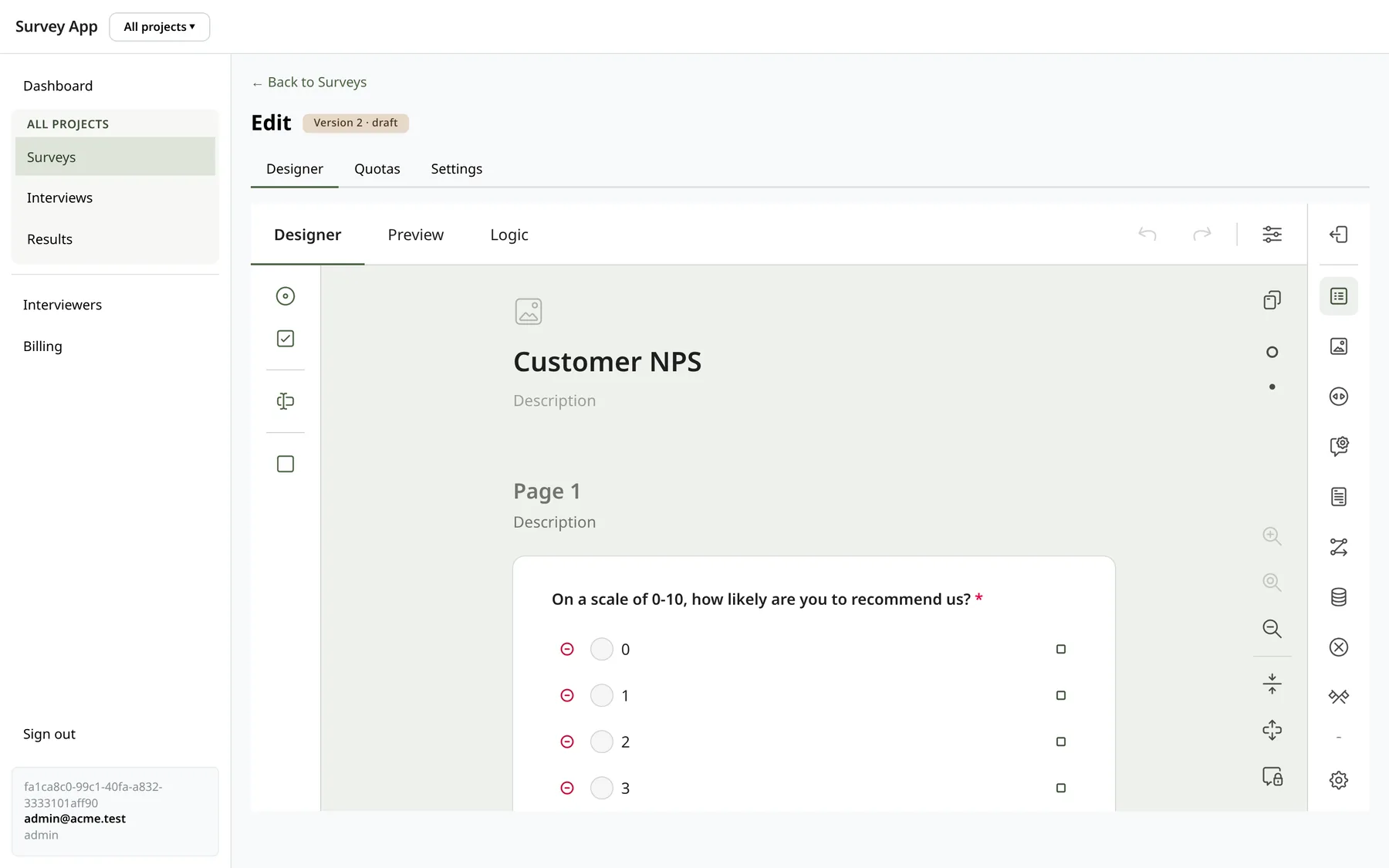Lock questions expand state icon
The height and width of the screenshot is (868, 1389).
click(1272, 776)
